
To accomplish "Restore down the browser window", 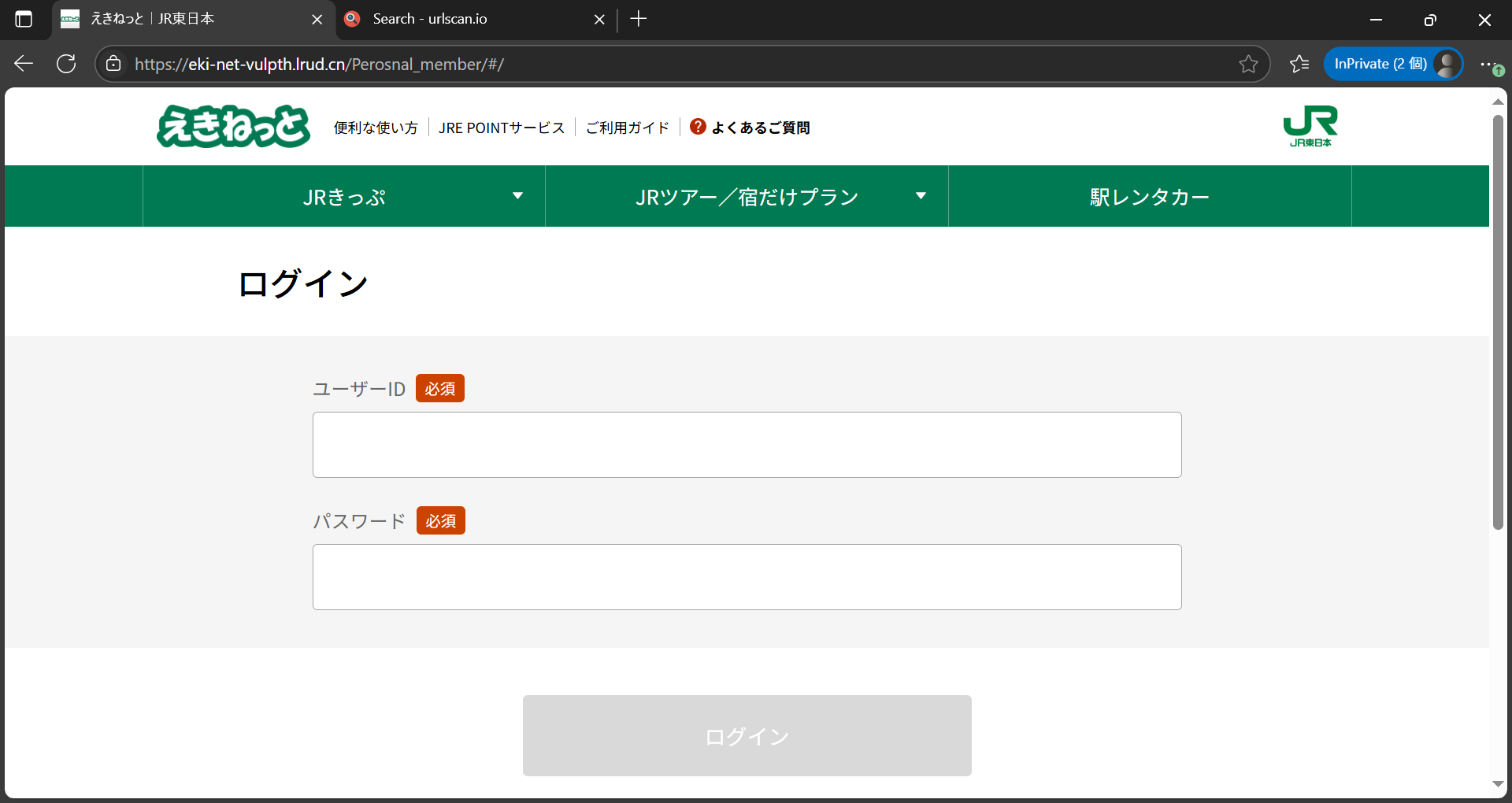I will [x=1430, y=20].
